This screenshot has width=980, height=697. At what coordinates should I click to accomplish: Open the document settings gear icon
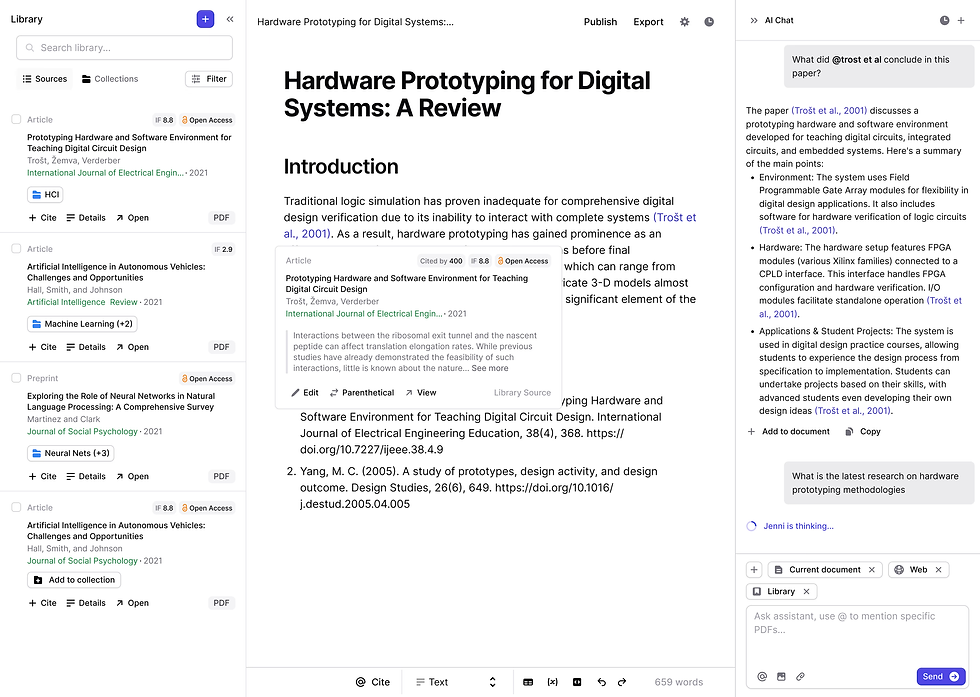684,21
